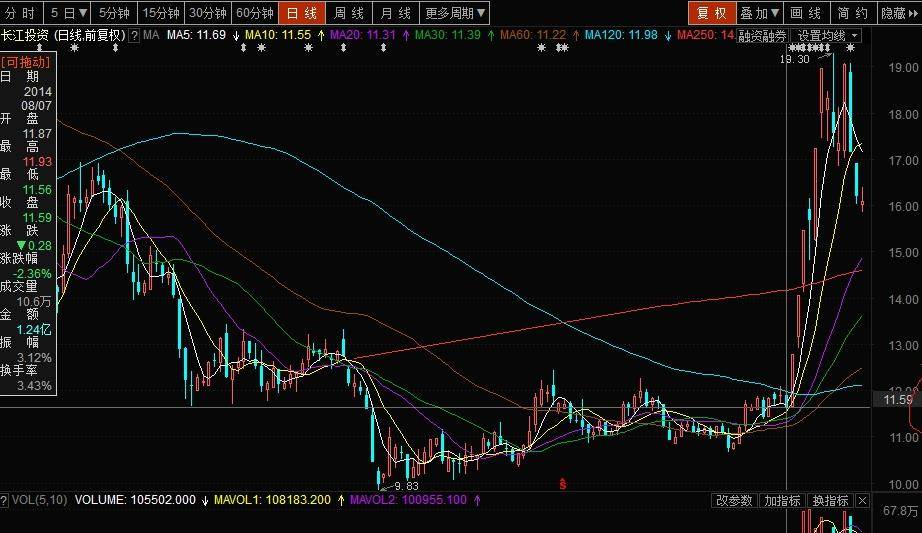Toggle 复权 price adjustment mode
The height and width of the screenshot is (533, 922).
pos(710,13)
